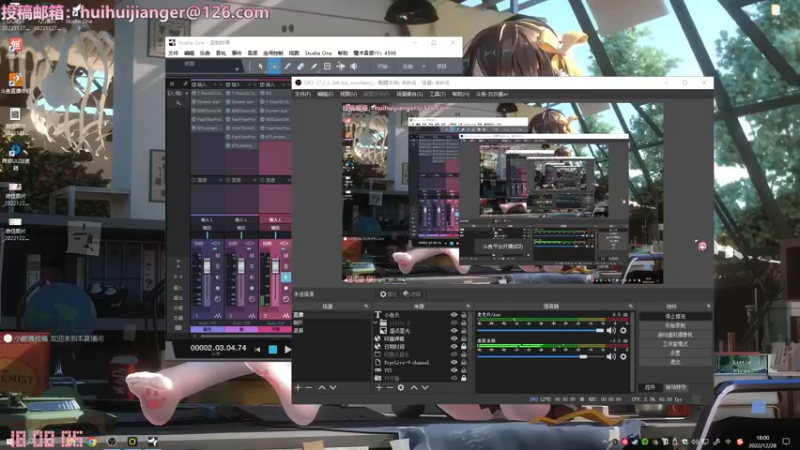This screenshot has height=450, width=800.
Task: Toggle the lock on the VTS source
Action: (x=464, y=370)
